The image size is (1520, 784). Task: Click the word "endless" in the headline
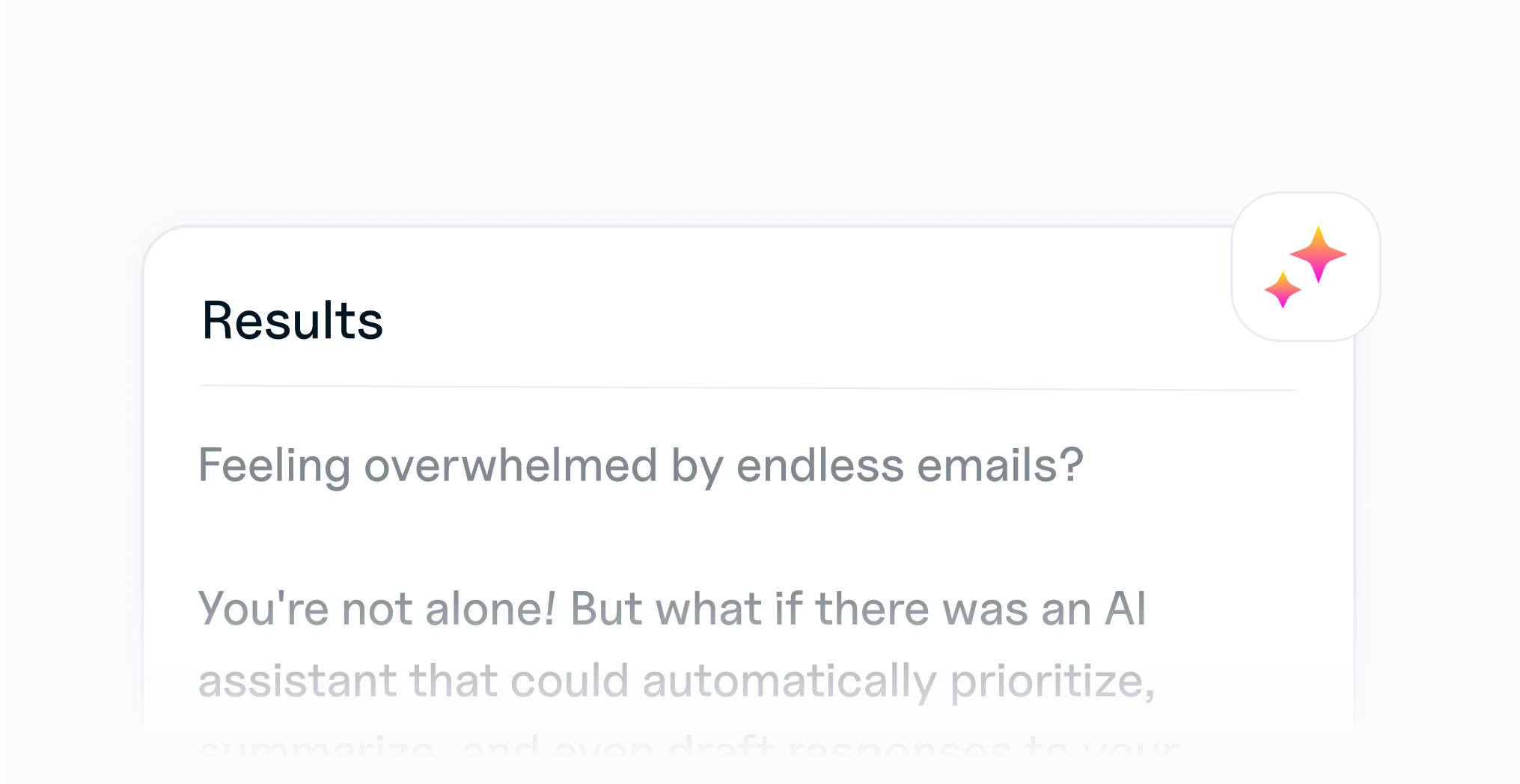(820, 465)
